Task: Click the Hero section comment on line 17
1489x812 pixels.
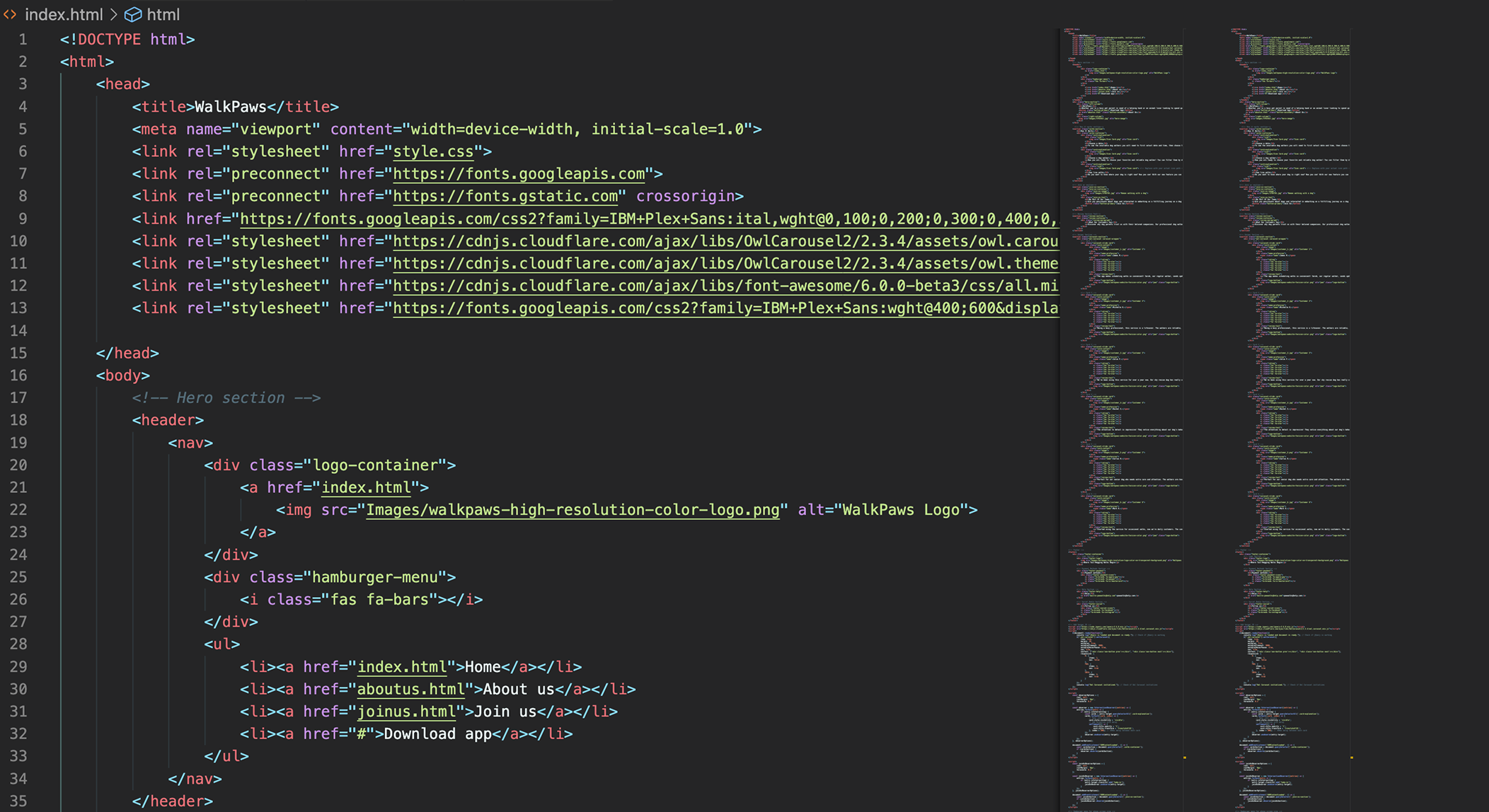Action: tap(226, 398)
